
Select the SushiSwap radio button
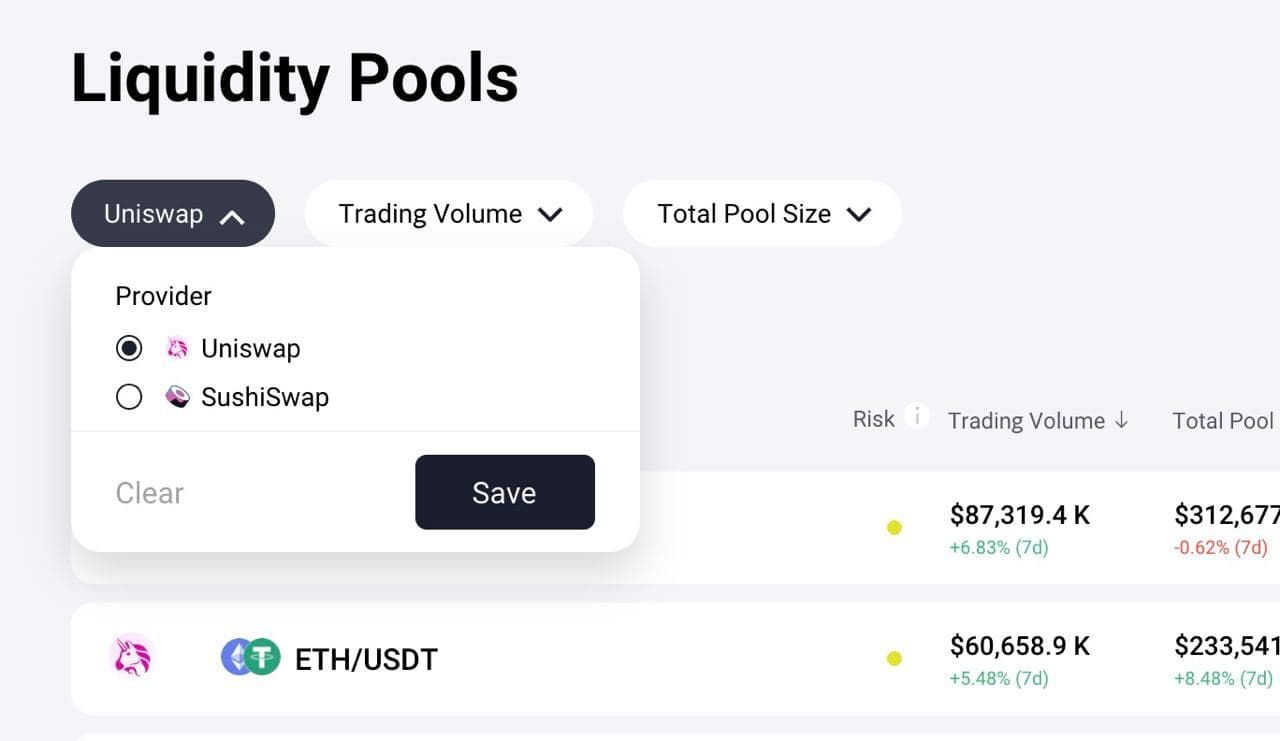pos(129,397)
